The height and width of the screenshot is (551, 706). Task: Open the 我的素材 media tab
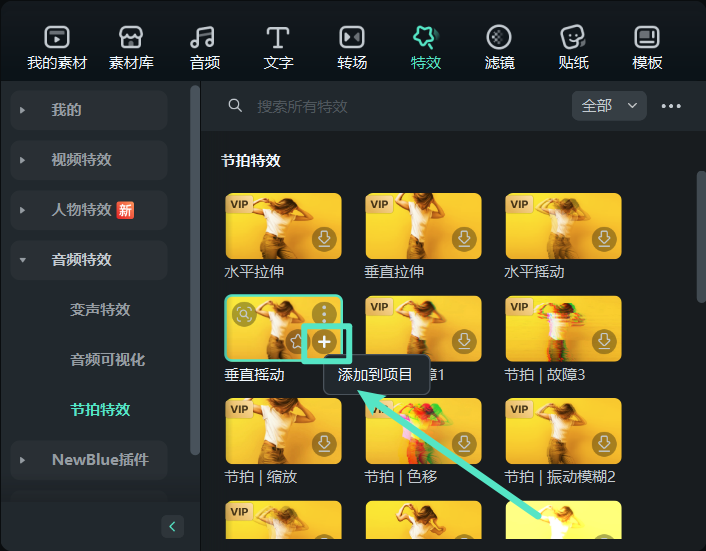click(x=57, y=48)
